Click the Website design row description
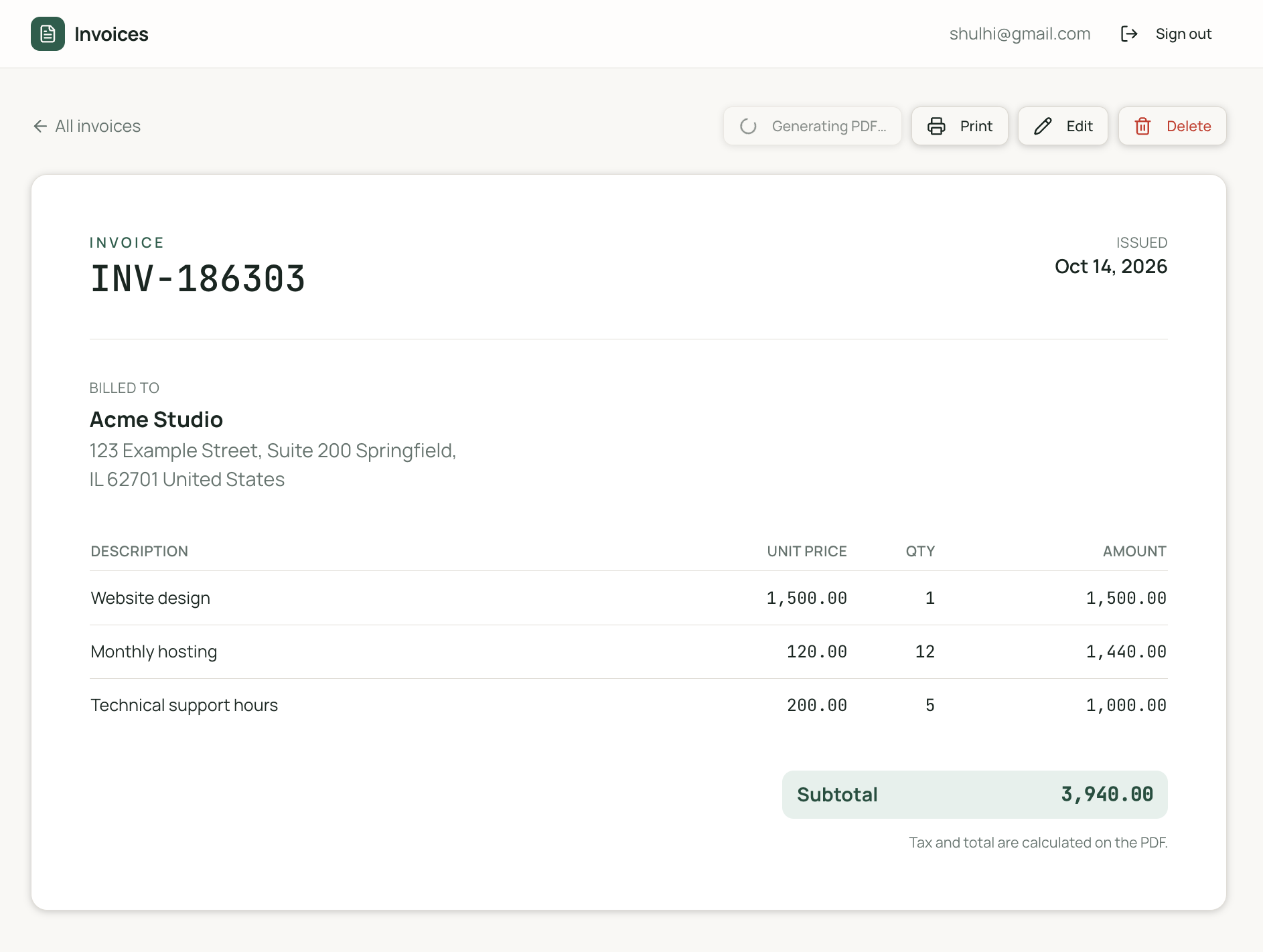1263x952 pixels. (150, 598)
